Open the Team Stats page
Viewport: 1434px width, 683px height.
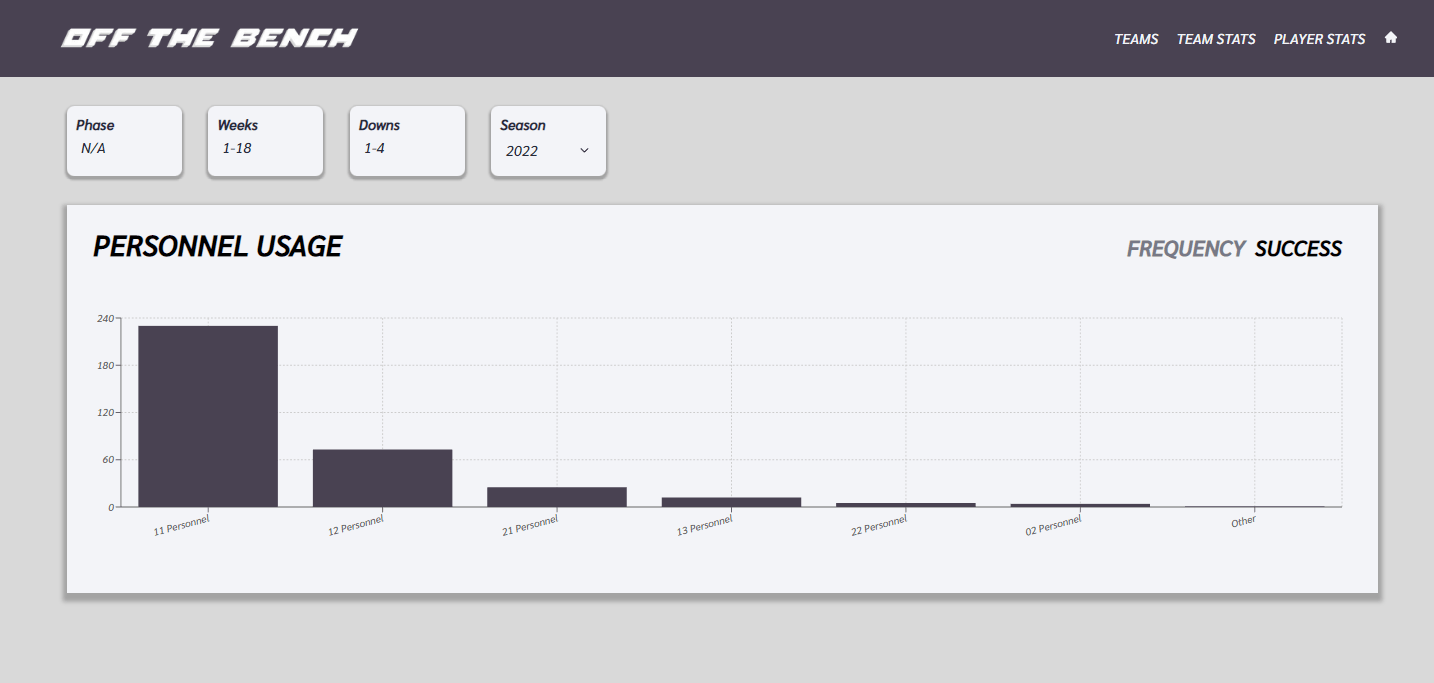(x=1216, y=39)
